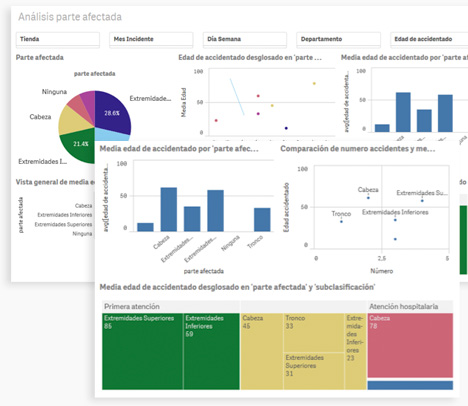Click the light blue line in the background scatter
This screenshot has width=468, height=406.
tap(237, 97)
